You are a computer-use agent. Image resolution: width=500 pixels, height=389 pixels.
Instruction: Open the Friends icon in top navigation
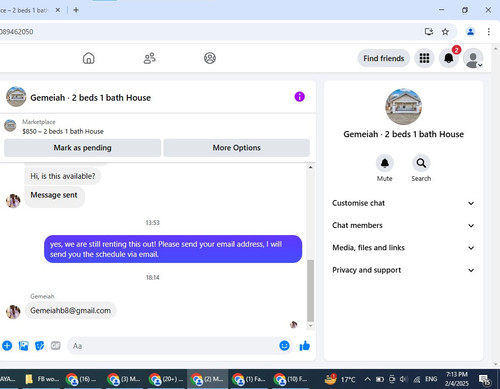pos(149,58)
